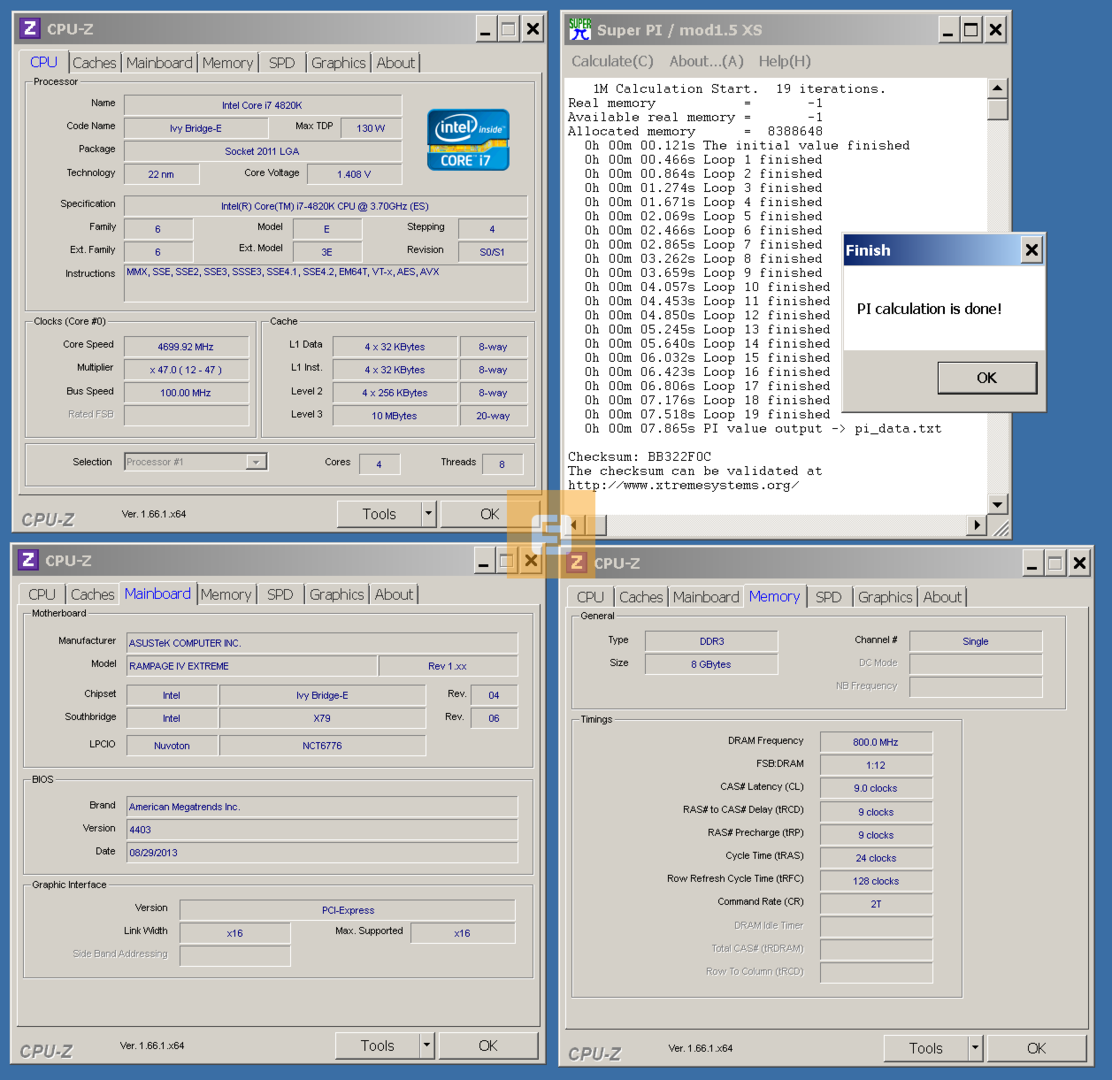This screenshot has height=1080, width=1112.
Task: Open Tools dropdown arrow in CPU window
Action: [428, 514]
